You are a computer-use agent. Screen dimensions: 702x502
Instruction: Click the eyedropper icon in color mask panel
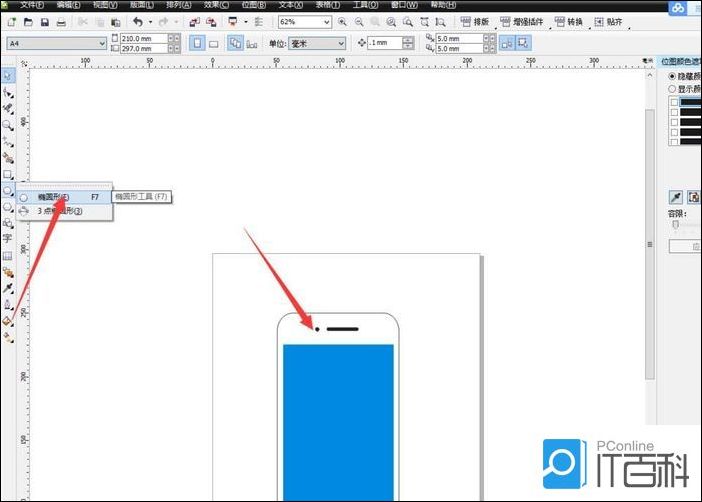point(675,198)
